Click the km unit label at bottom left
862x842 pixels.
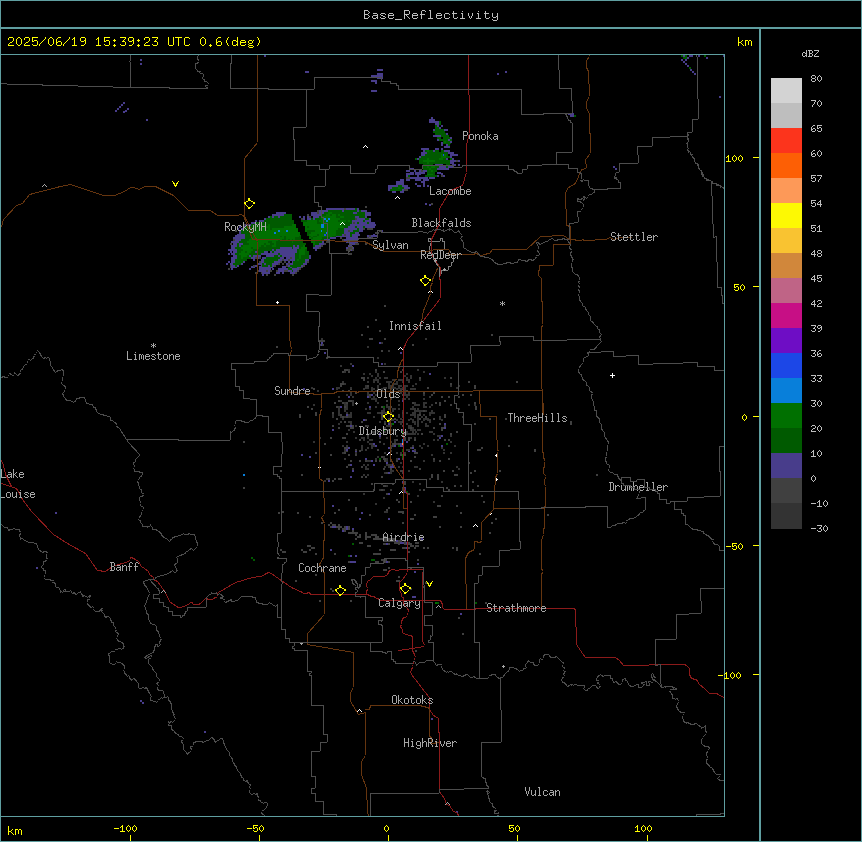click(x=15, y=831)
